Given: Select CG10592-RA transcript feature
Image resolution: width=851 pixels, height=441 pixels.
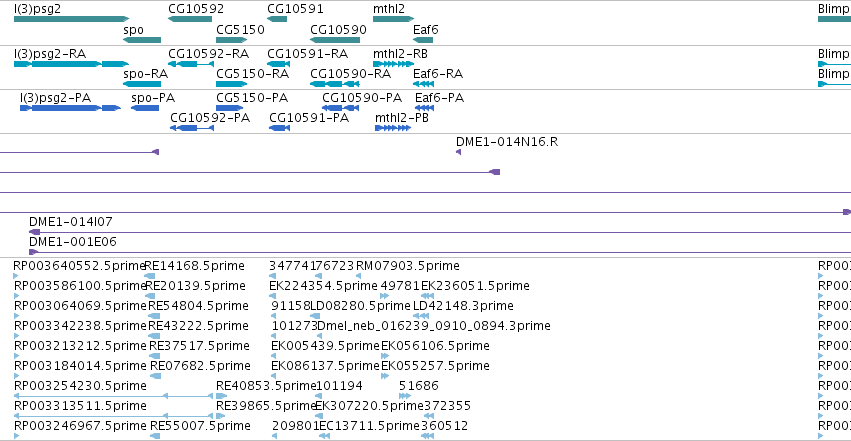Looking at the screenshot, I should point(191,64).
